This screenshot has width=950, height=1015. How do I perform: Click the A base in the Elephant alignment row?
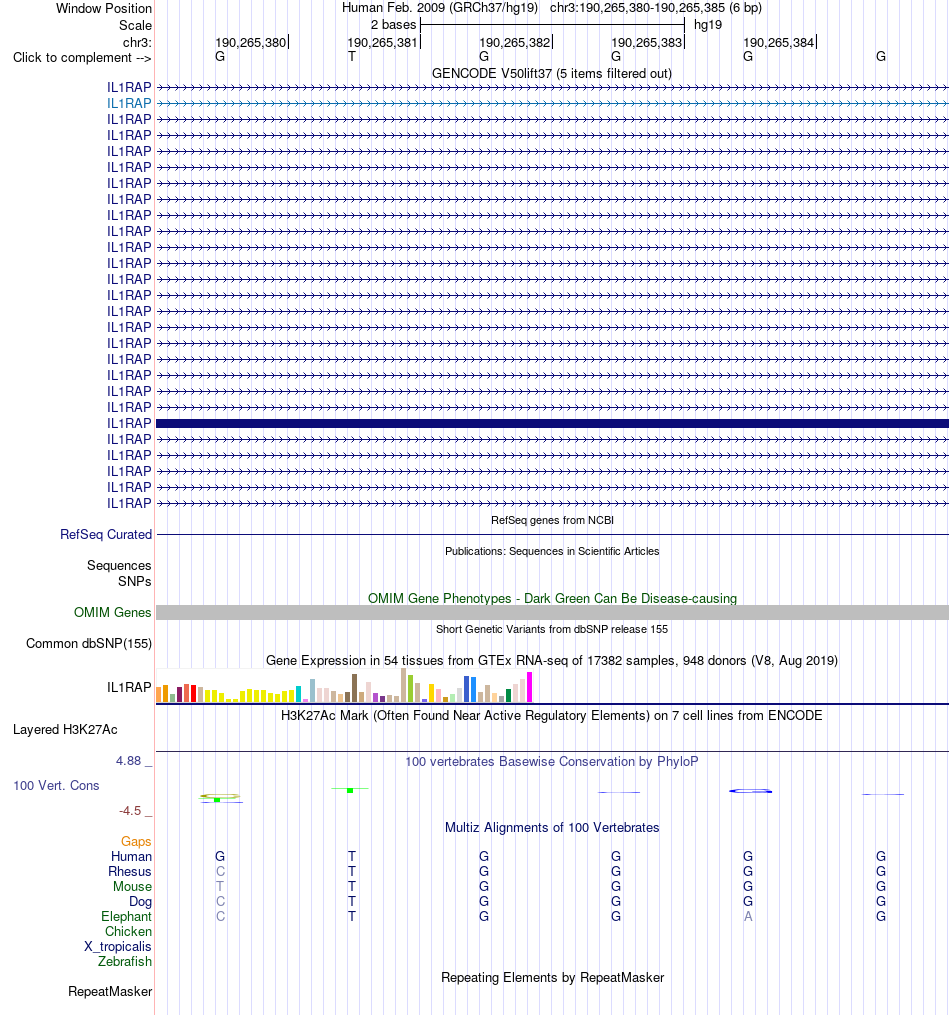pos(748,916)
